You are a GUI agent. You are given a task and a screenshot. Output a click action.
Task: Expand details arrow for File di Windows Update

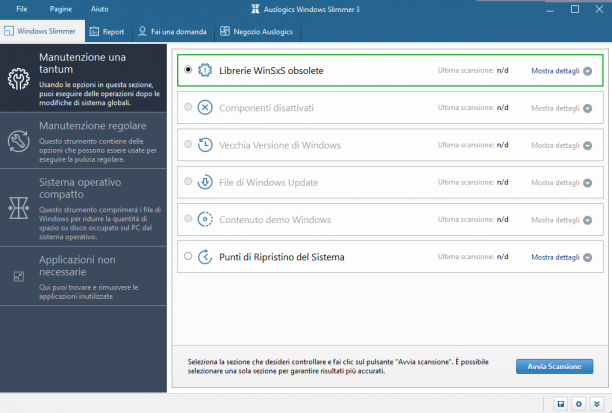point(587,183)
